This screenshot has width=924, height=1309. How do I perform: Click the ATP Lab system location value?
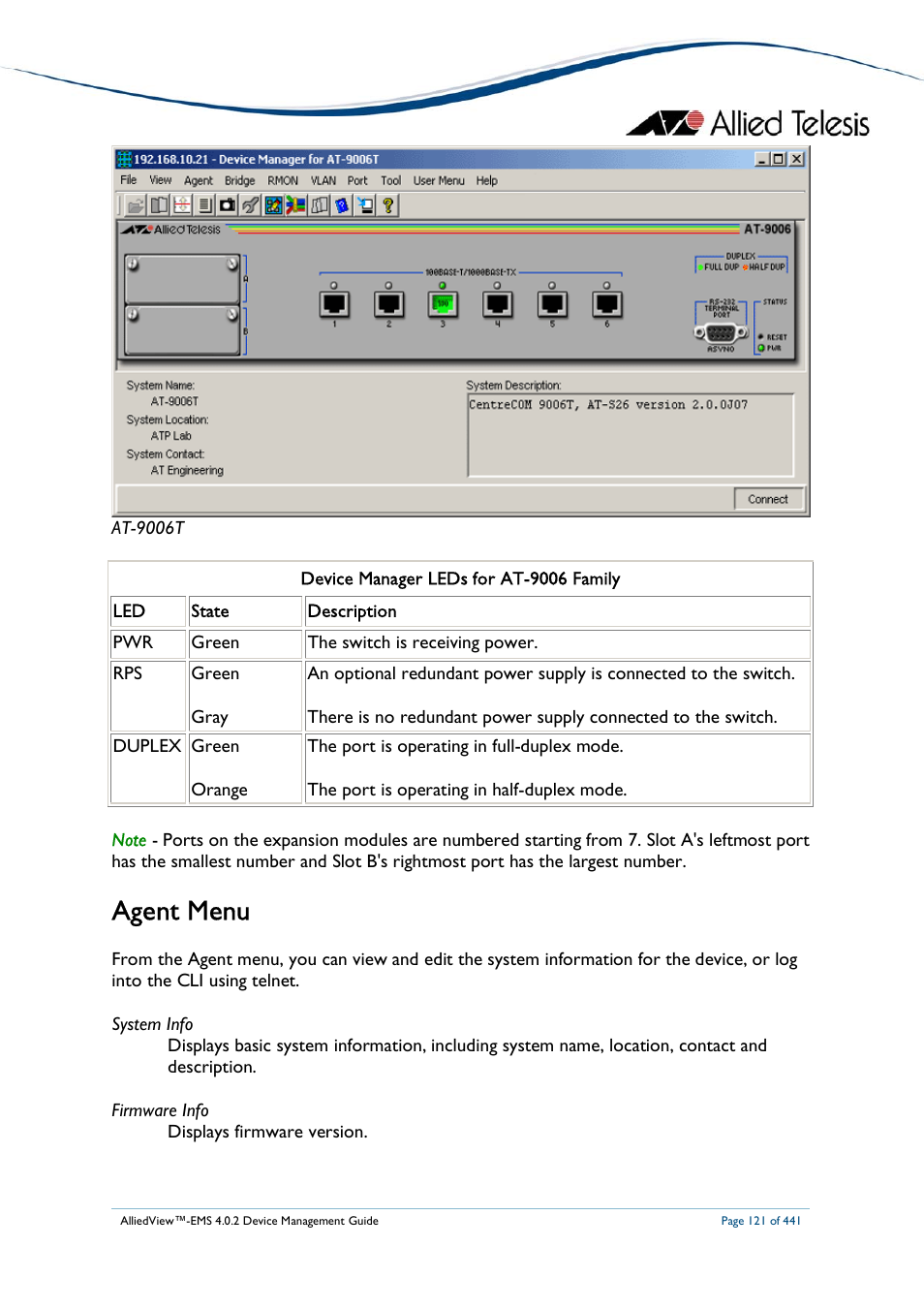pos(171,436)
